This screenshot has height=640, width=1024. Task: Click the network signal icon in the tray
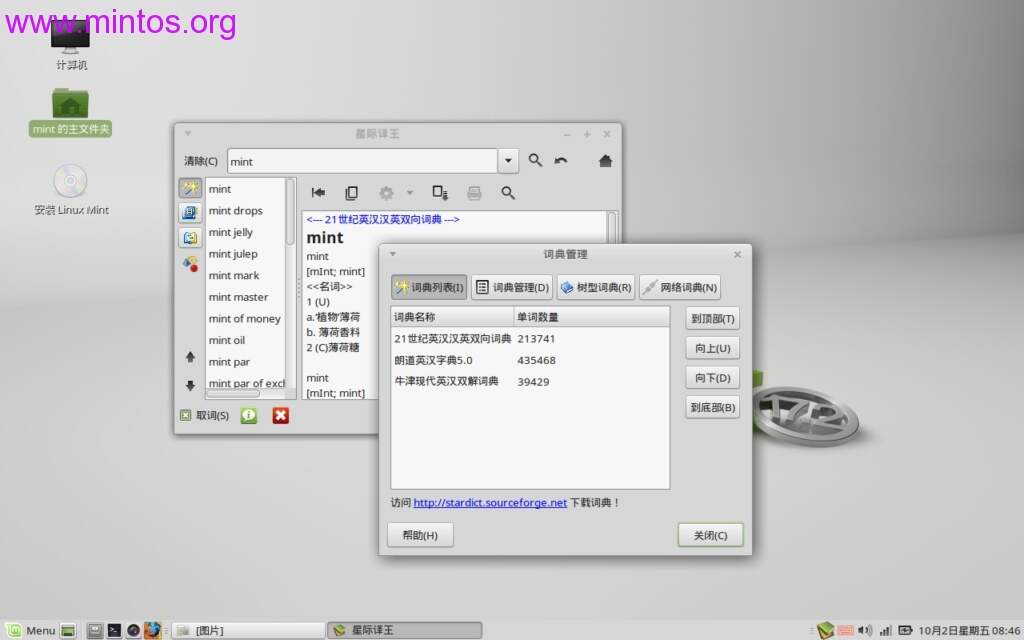tap(886, 630)
